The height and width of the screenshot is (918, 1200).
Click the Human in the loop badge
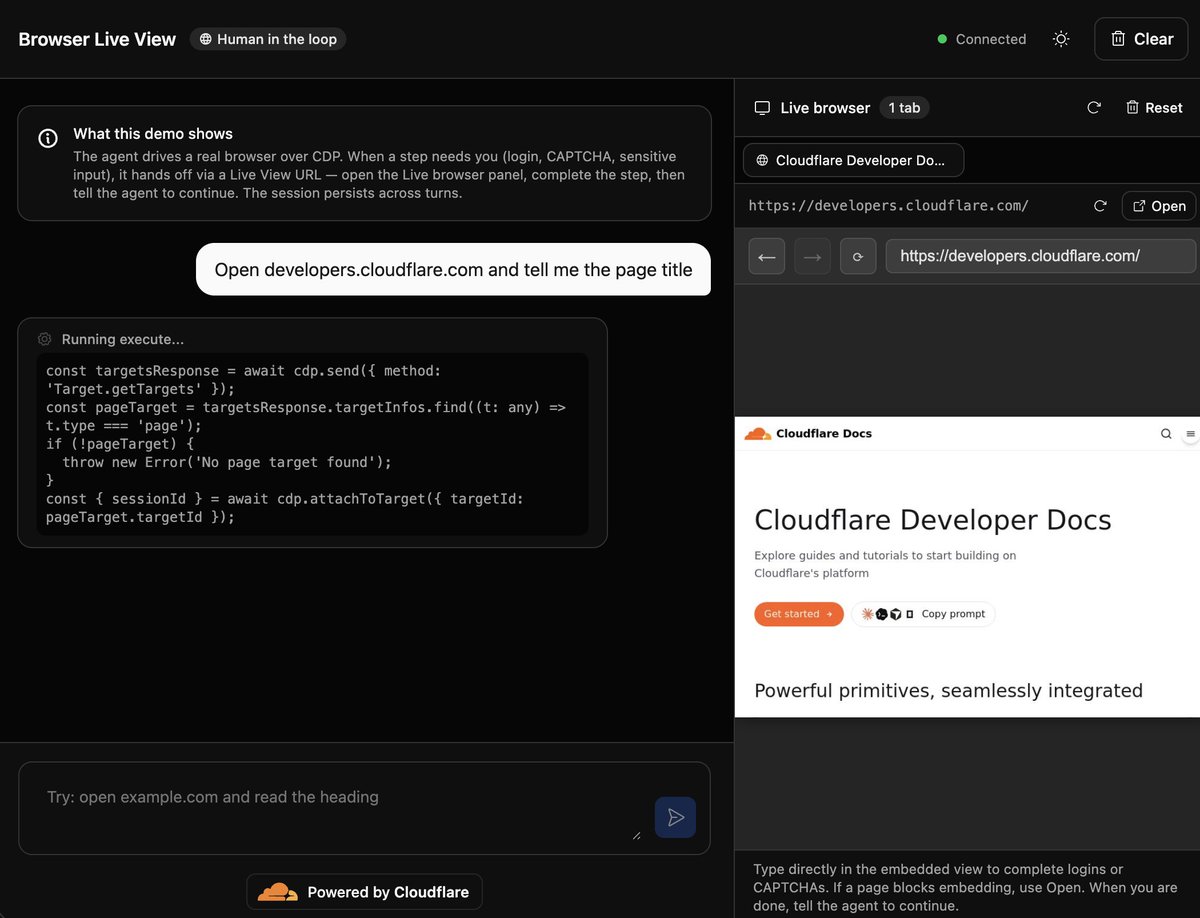[x=268, y=39]
